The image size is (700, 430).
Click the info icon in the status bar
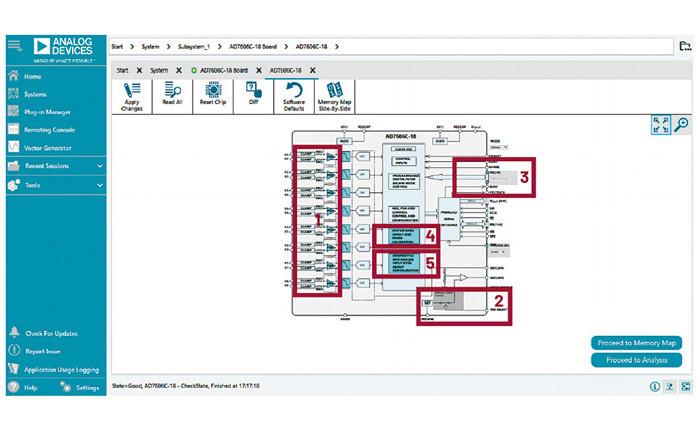coord(654,387)
